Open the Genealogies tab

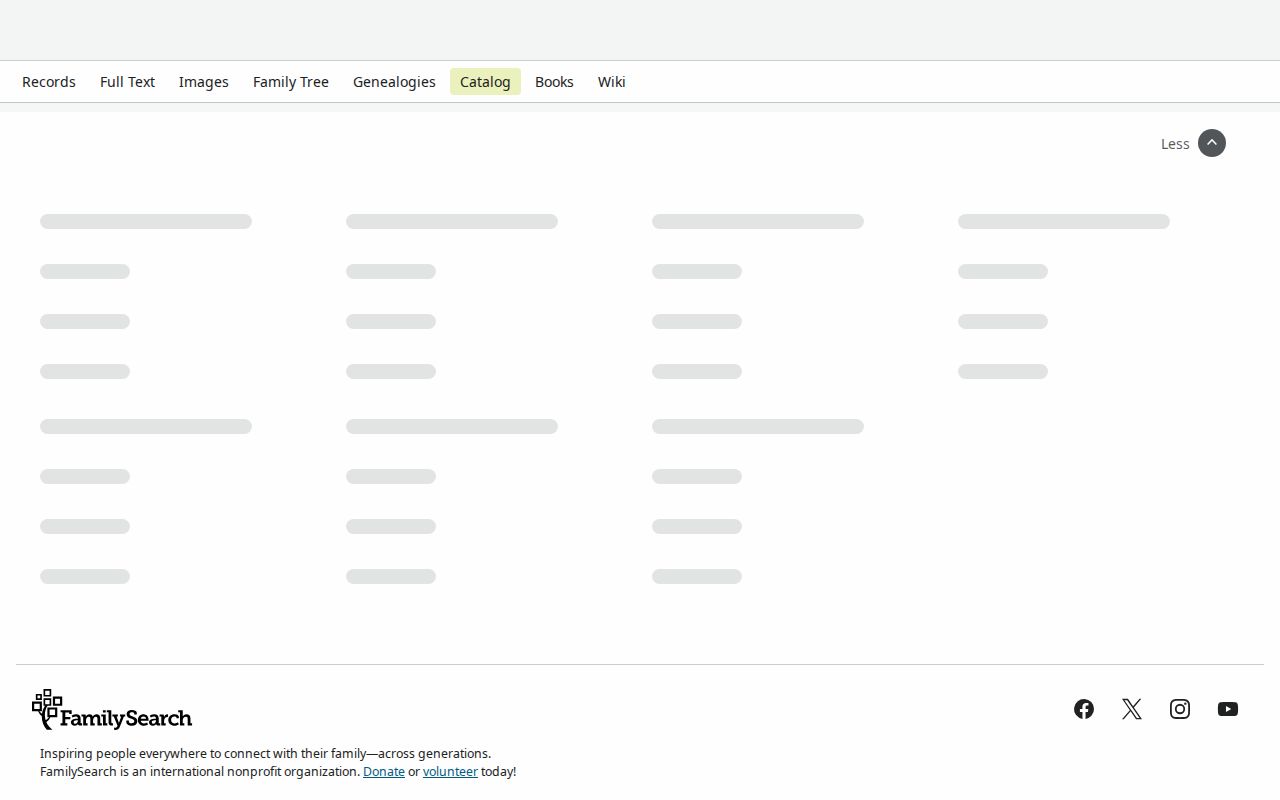[x=394, y=82]
